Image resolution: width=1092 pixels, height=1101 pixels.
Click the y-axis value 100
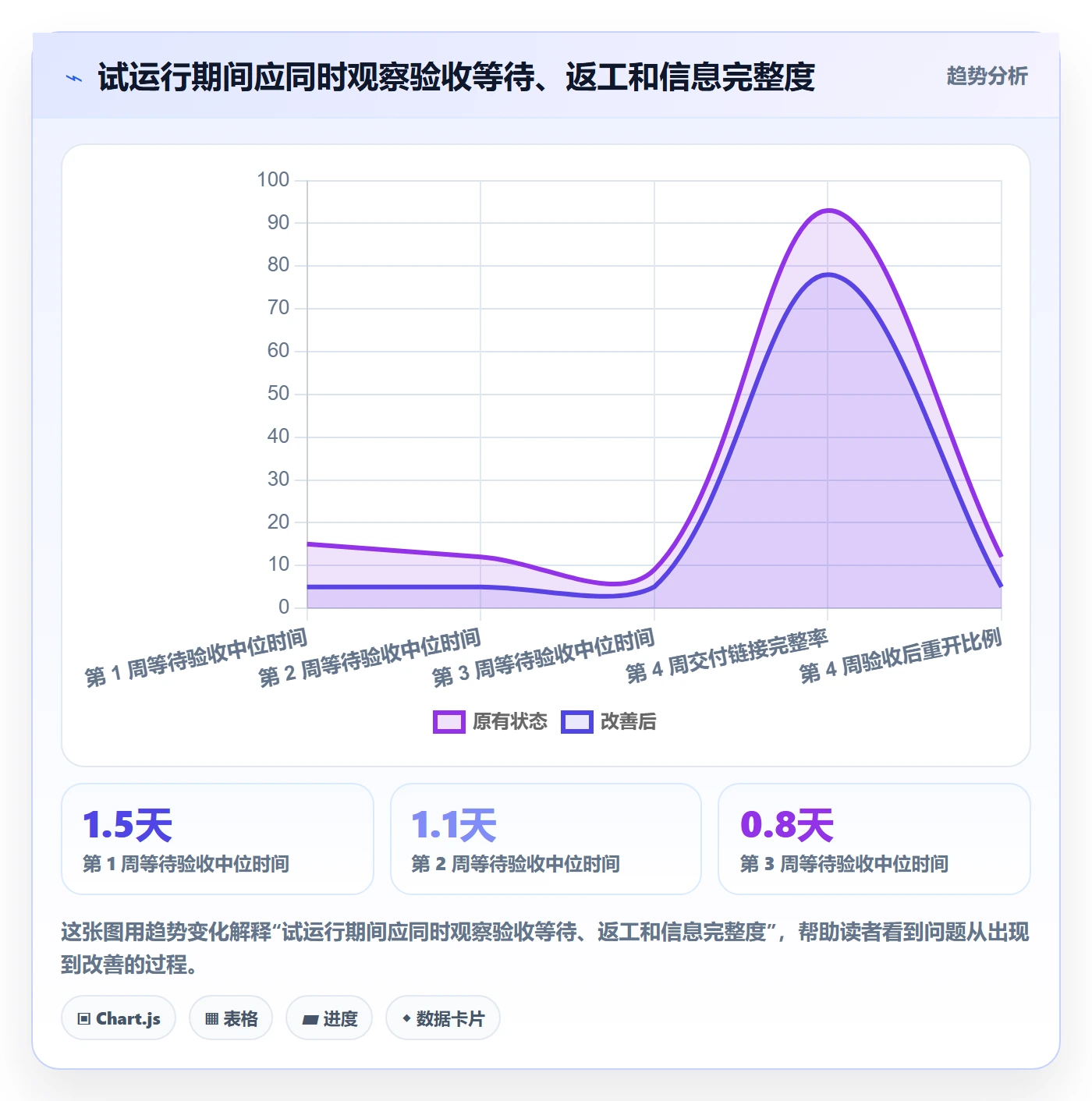[273, 180]
